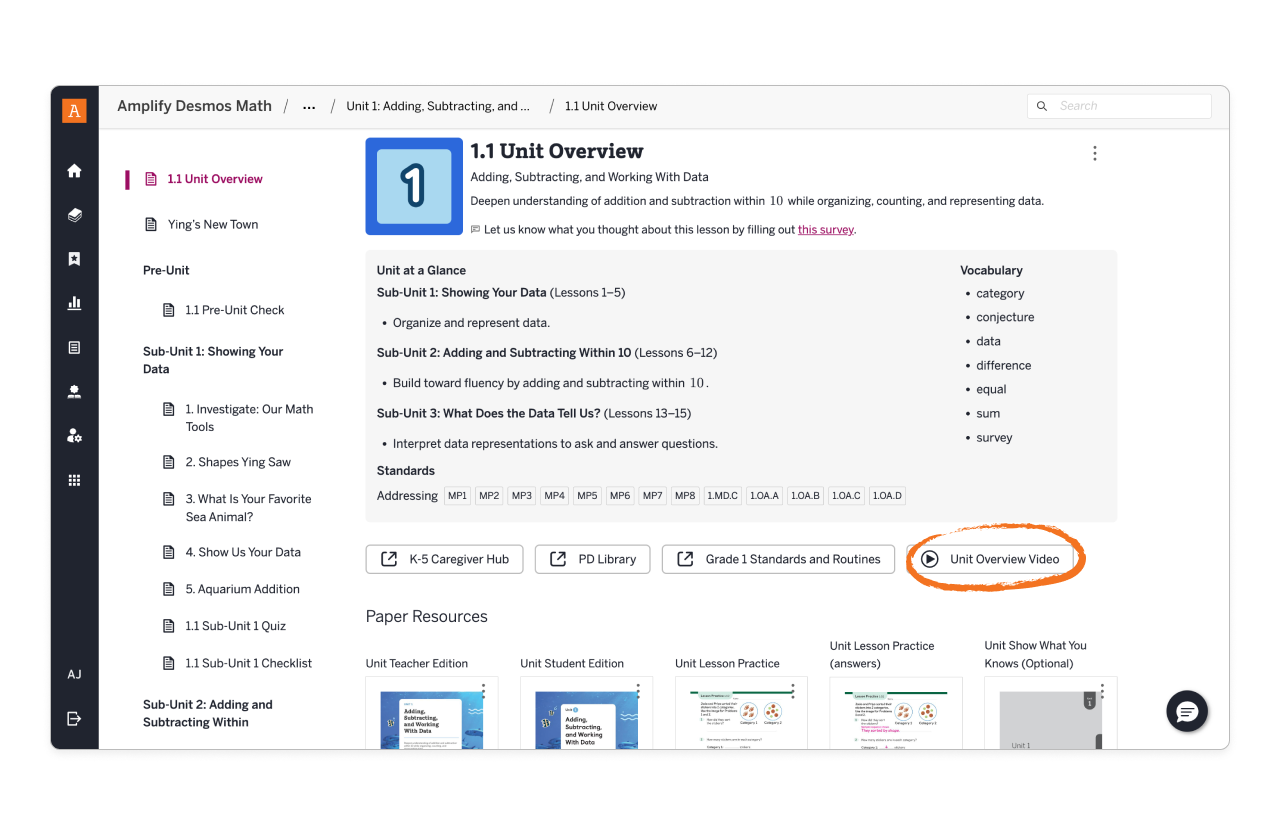Open the K-5 Caregiver Hub link
The image size is (1280, 836).
point(444,559)
